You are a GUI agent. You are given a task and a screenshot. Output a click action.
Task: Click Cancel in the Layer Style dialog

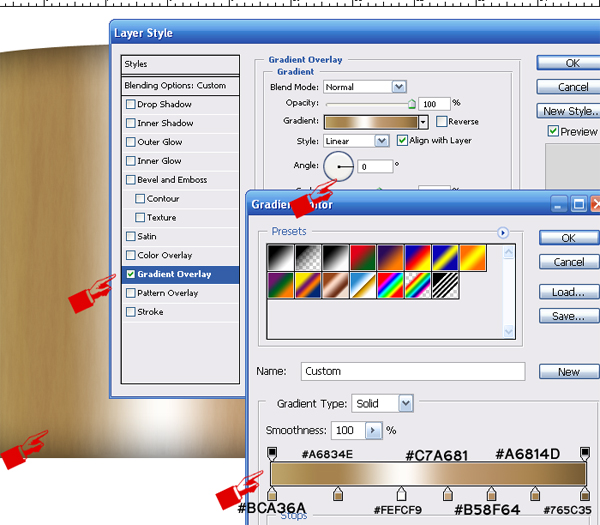(x=569, y=87)
